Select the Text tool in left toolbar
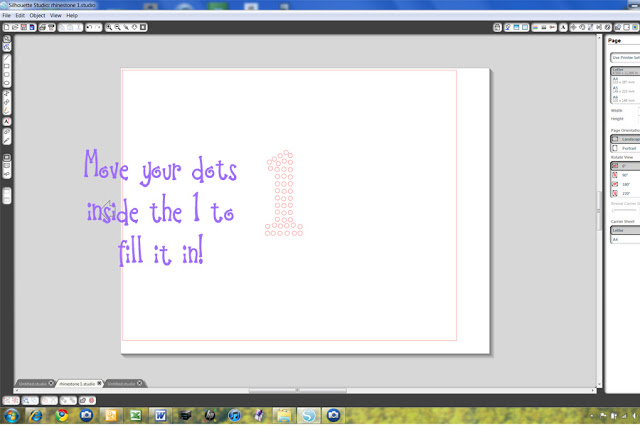This screenshot has height=427, width=640. [x=7, y=121]
